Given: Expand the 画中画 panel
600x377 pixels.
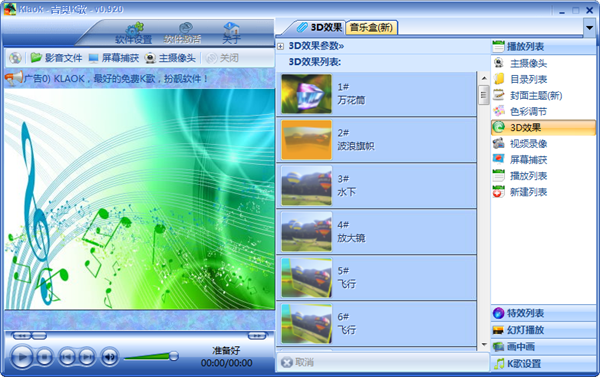Looking at the screenshot, I should (543, 347).
